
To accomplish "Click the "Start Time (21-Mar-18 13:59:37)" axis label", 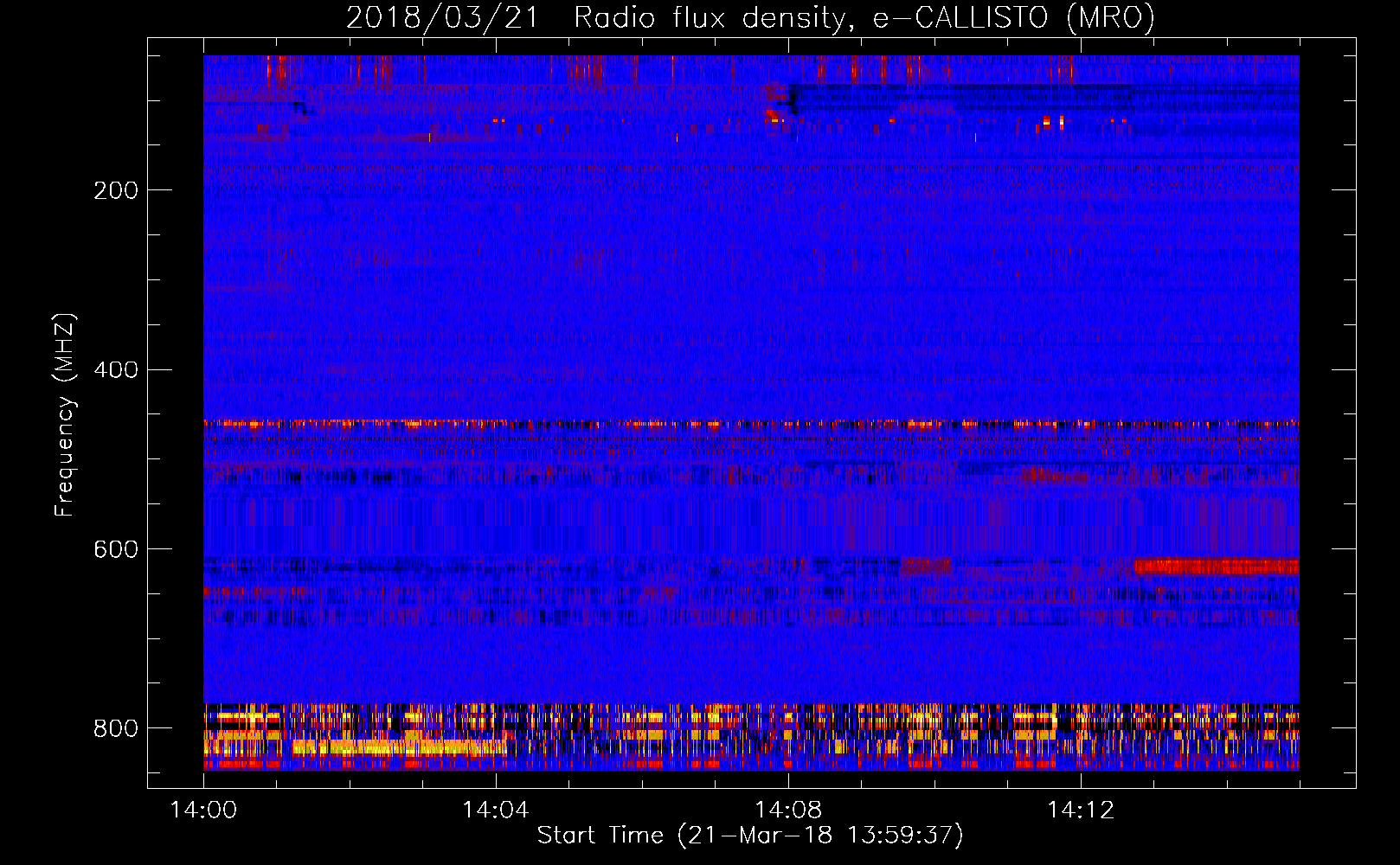I will tap(750, 836).
